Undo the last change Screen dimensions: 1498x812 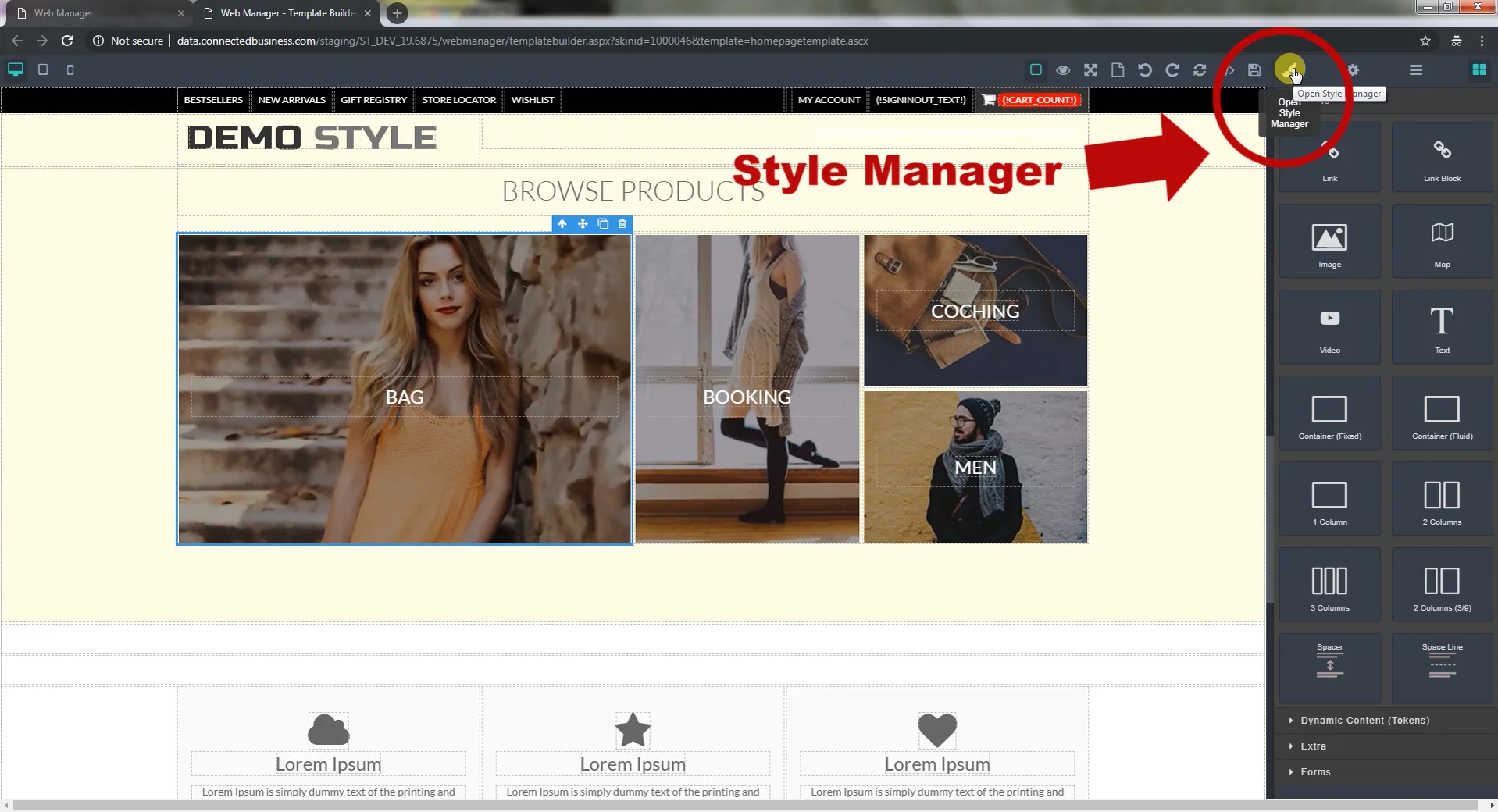(x=1144, y=69)
